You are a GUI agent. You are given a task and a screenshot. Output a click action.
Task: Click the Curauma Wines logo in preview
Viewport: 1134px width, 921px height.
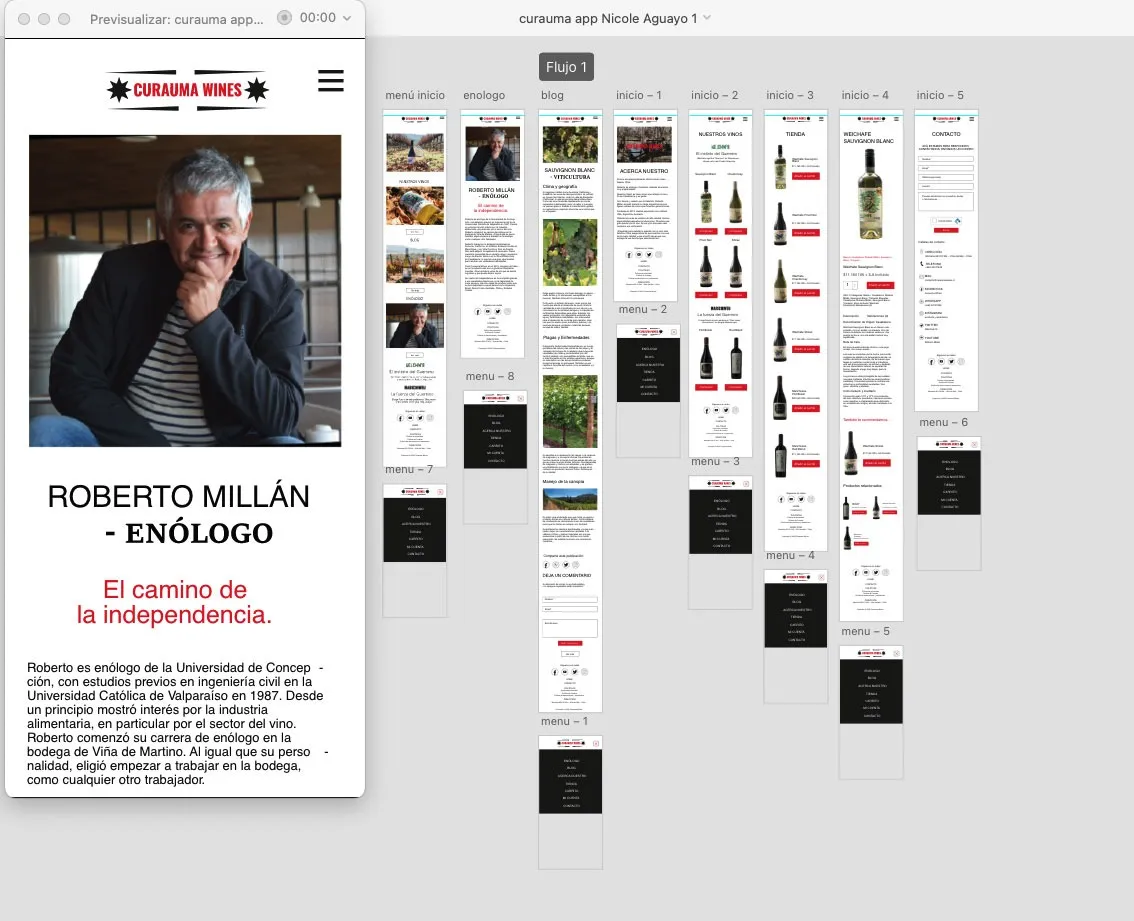188,91
